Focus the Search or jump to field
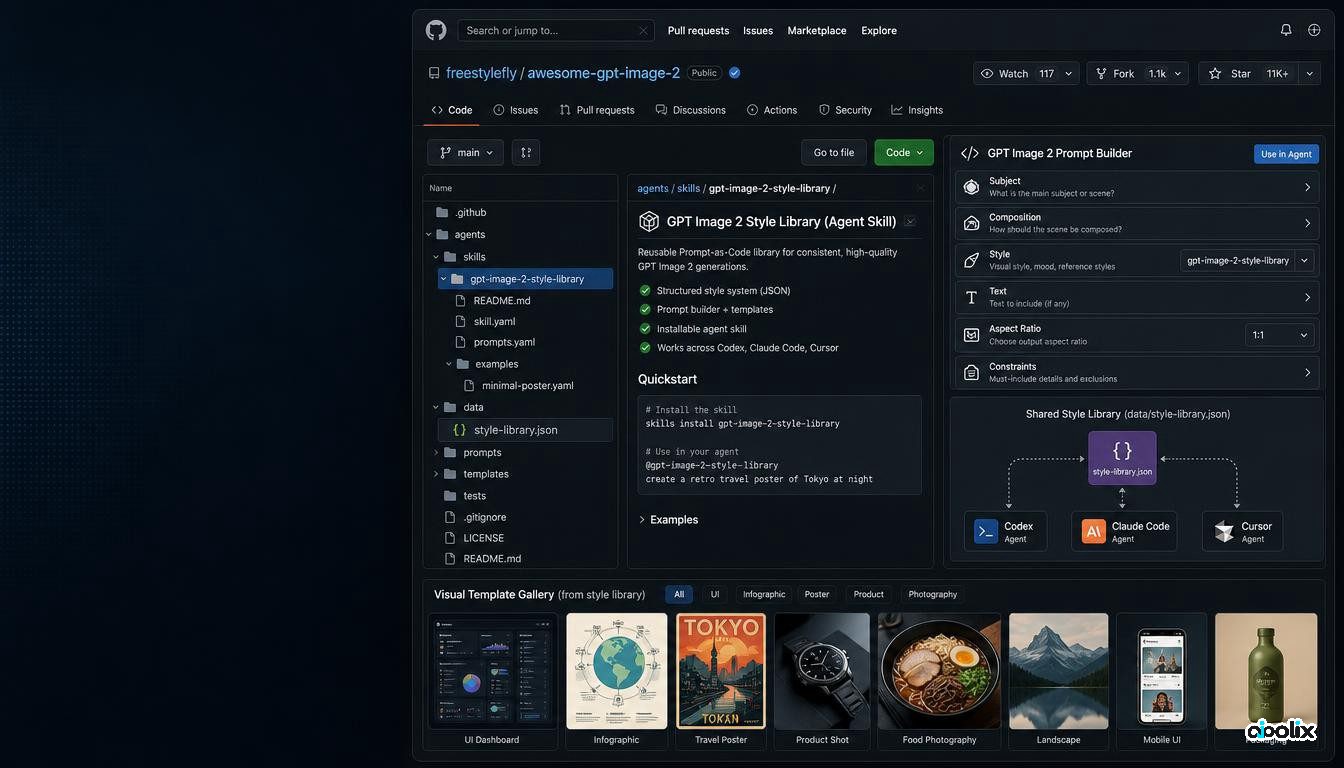 (x=556, y=31)
